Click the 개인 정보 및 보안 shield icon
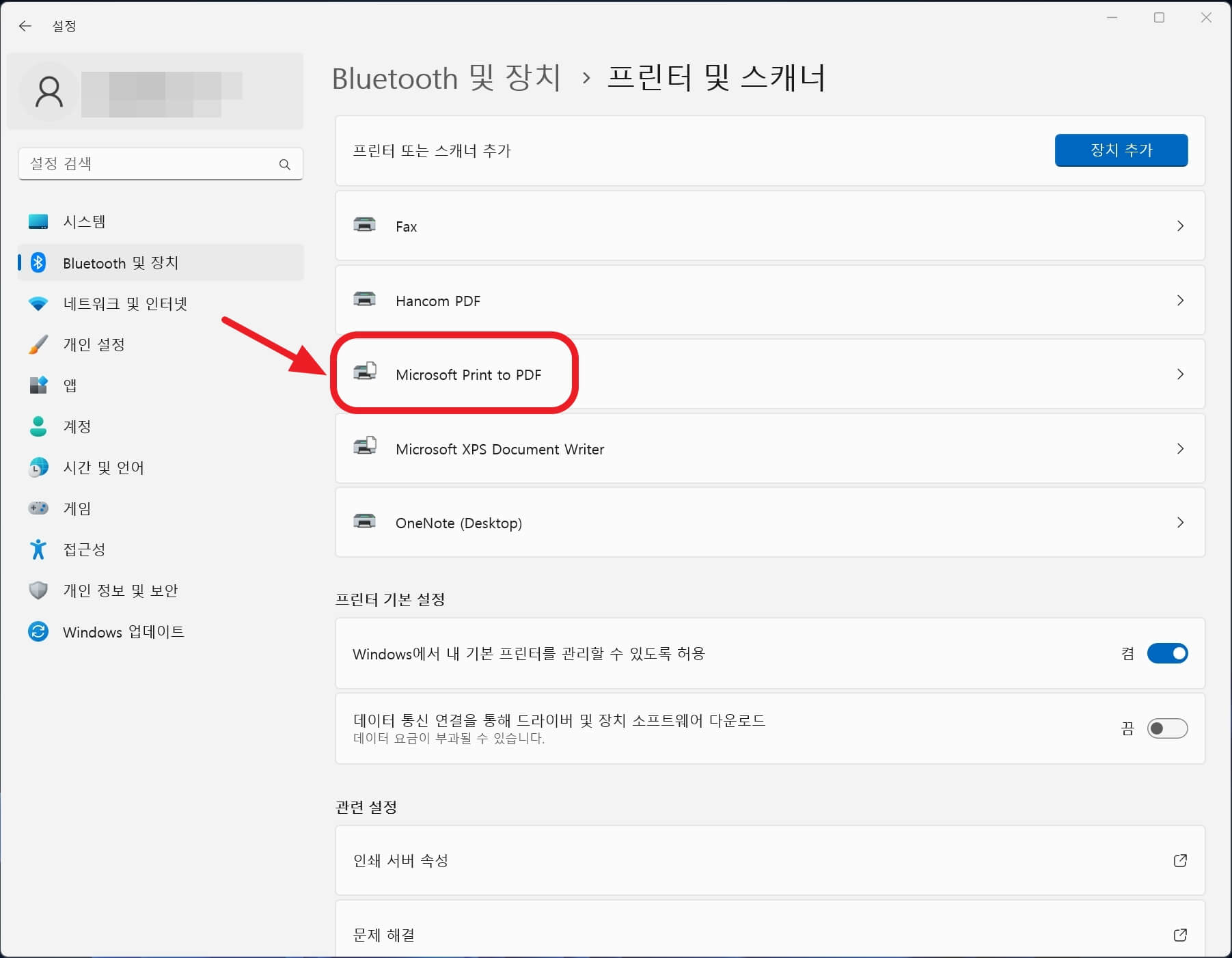The image size is (1232, 958). click(x=38, y=590)
